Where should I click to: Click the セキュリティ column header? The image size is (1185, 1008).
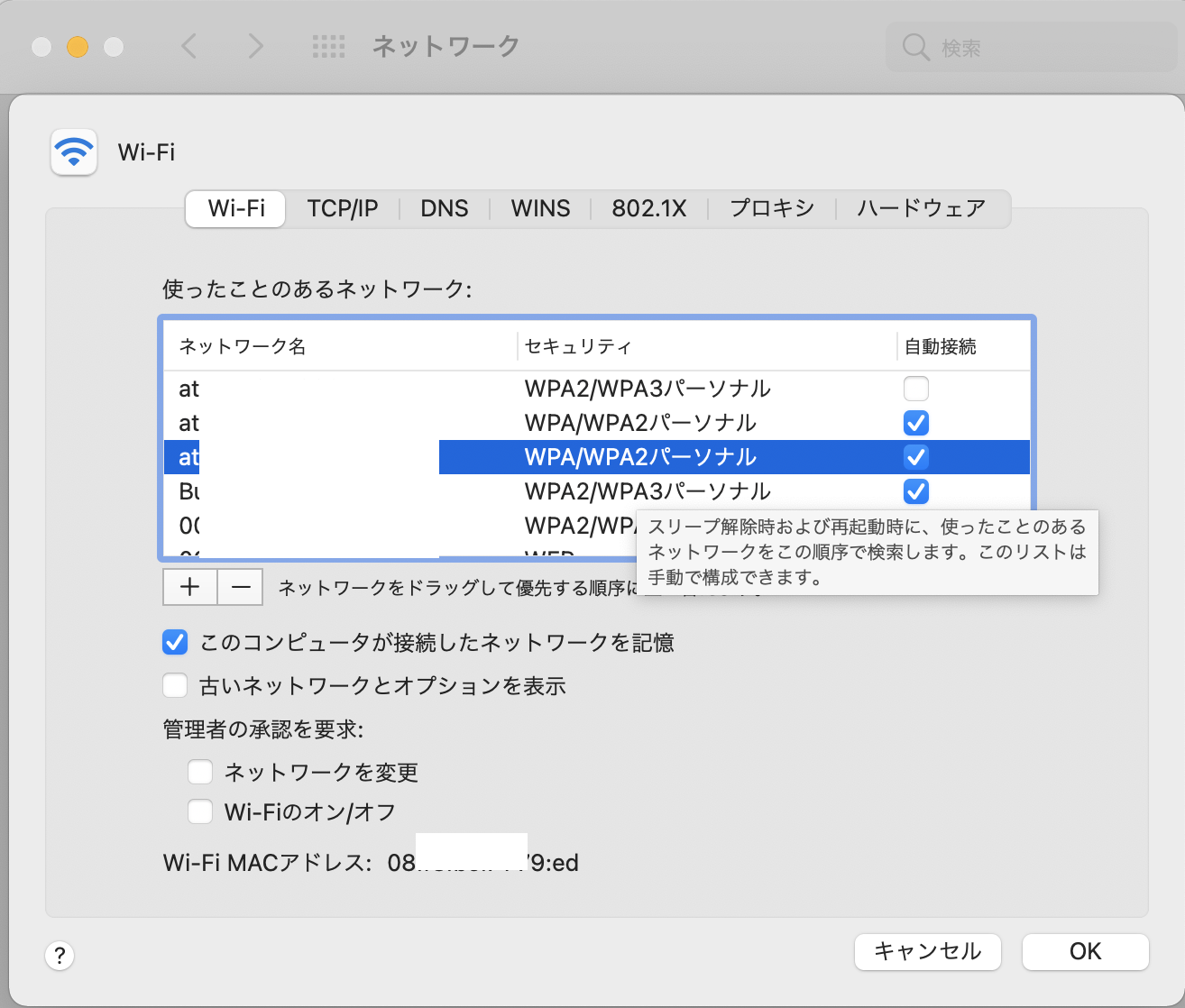(577, 347)
